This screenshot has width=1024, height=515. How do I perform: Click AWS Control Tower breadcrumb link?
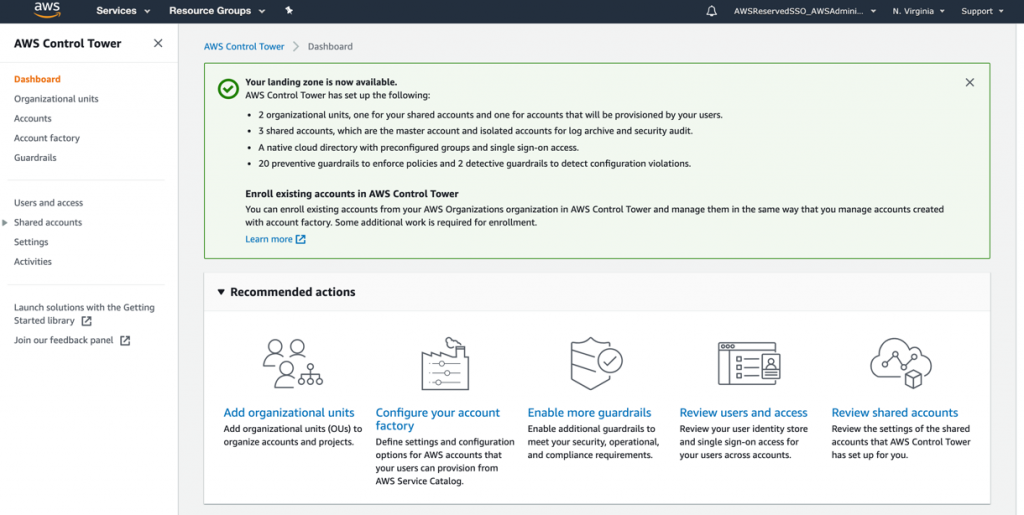244,46
